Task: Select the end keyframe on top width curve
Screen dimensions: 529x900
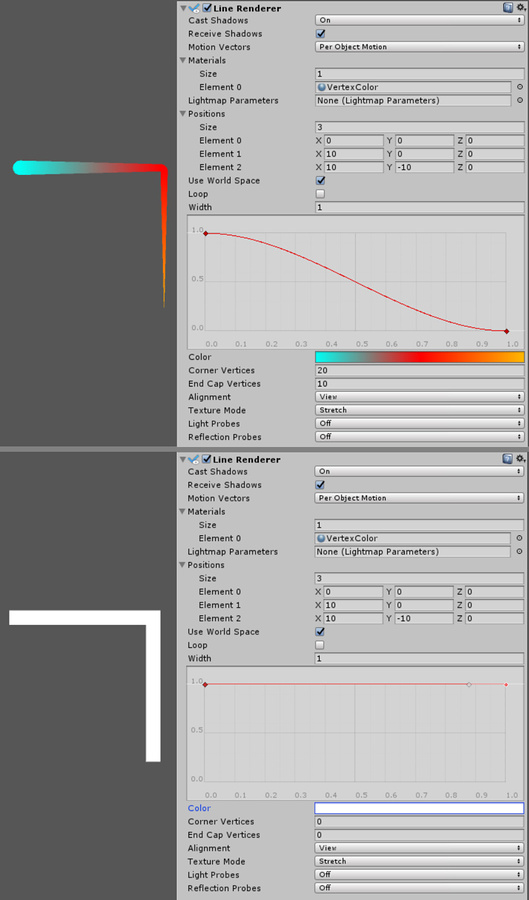Action: pyautogui.click(x=506, y=331)
